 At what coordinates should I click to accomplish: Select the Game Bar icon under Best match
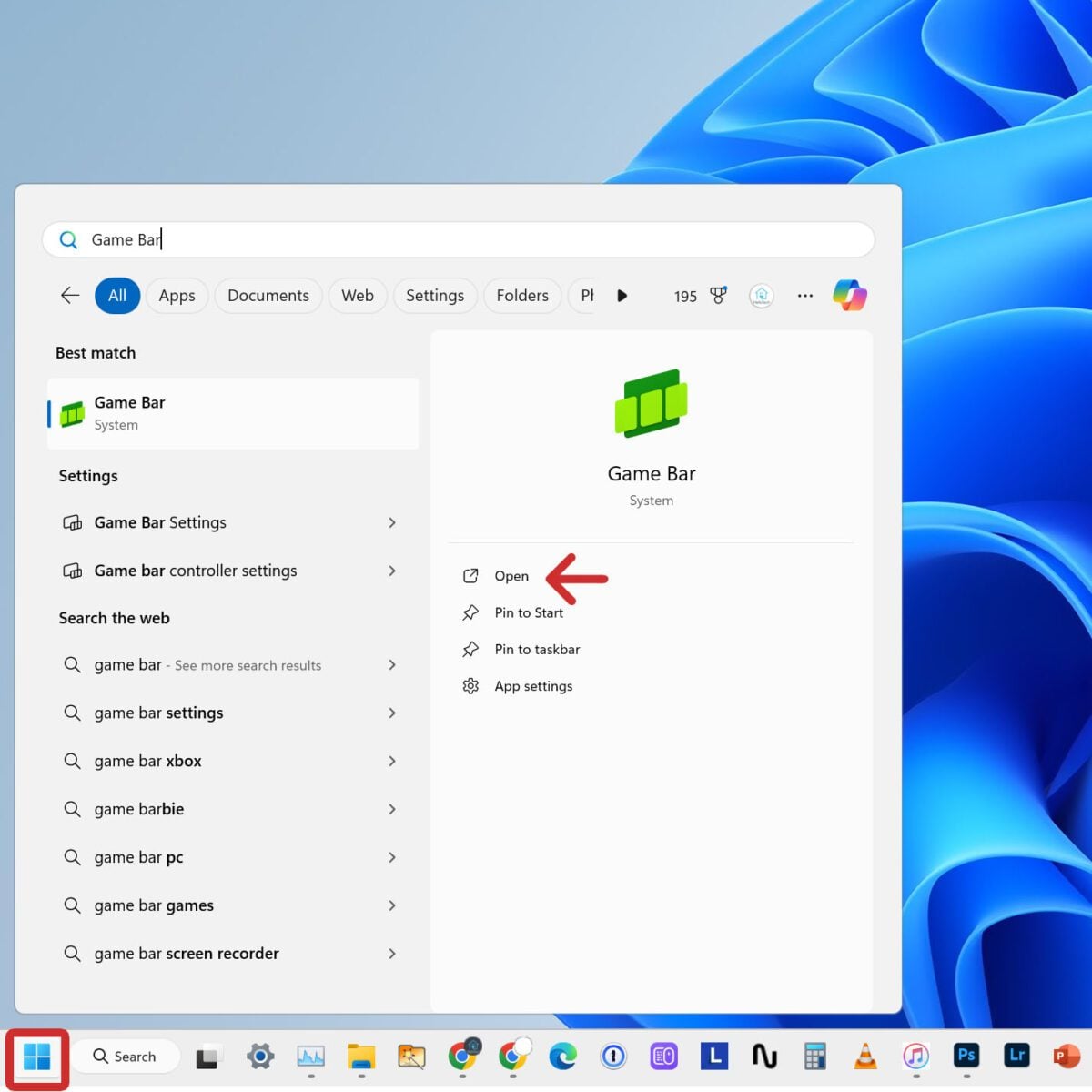pyautogui.click(x=72, y=412)
